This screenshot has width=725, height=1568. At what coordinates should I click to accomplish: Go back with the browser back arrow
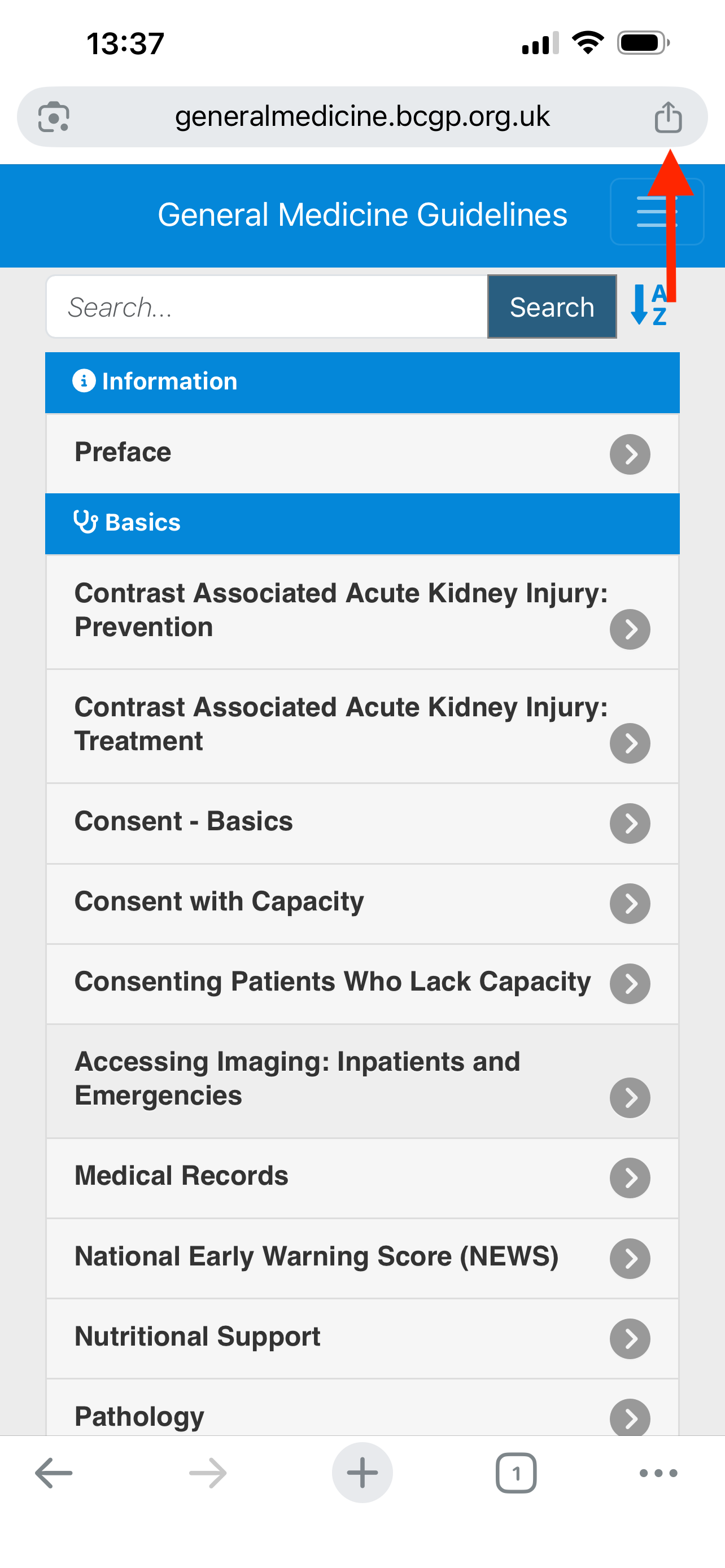[54, 1473]
